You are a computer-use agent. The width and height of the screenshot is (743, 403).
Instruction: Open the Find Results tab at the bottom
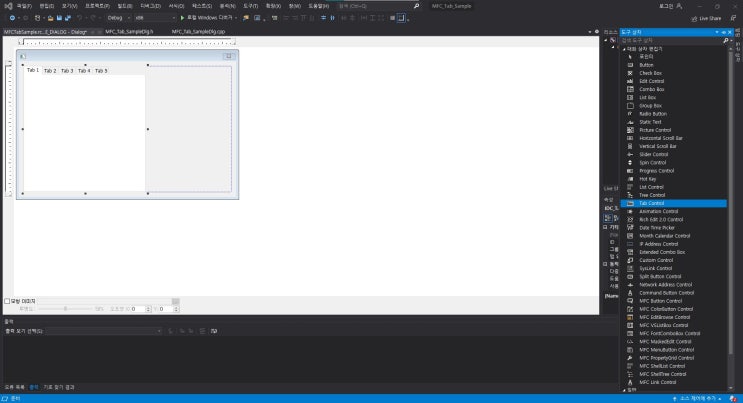click(59, 387)
